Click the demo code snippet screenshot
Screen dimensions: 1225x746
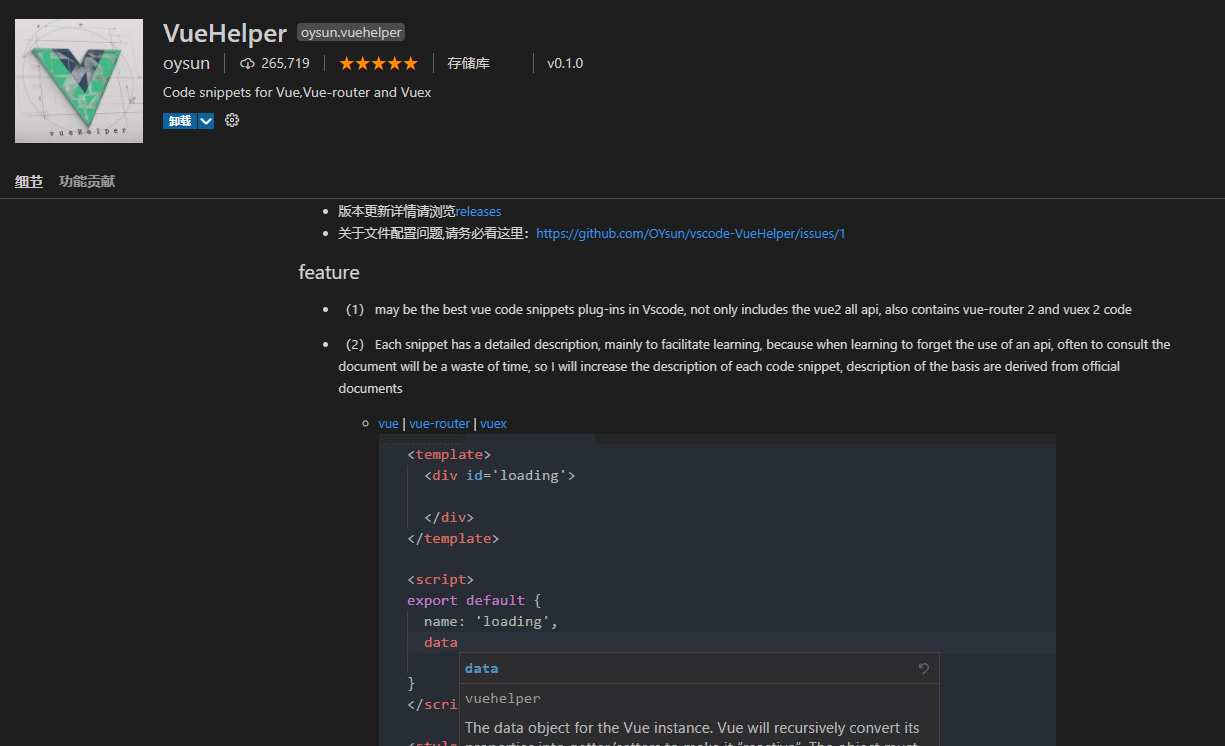[717, 590]
